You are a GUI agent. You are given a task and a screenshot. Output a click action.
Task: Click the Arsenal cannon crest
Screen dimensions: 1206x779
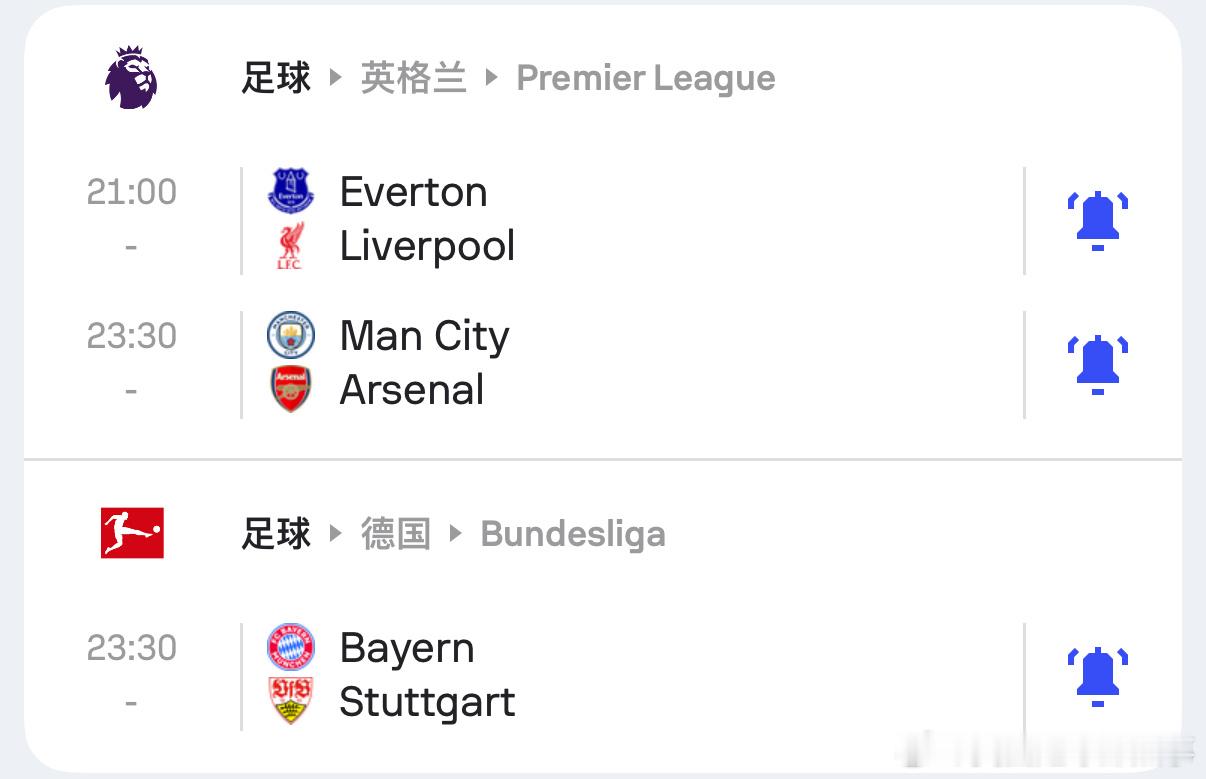[291, 390]
